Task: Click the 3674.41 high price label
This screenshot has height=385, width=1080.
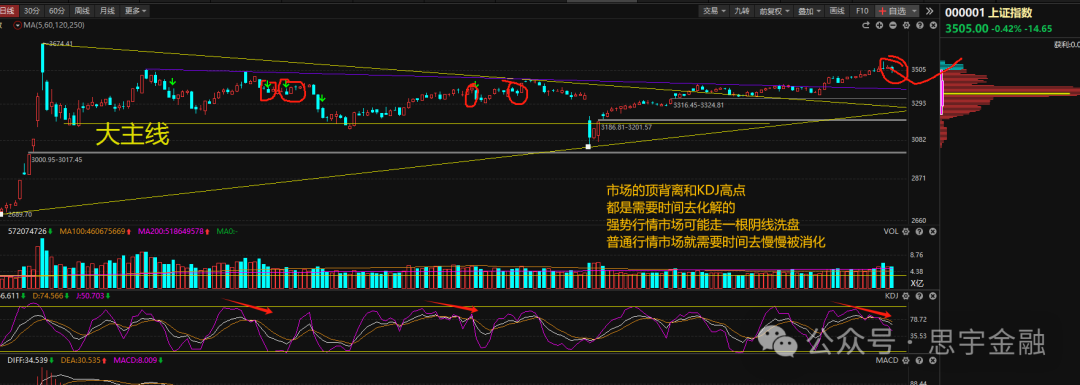Action: pyautogui.click(x=60, y=43)
